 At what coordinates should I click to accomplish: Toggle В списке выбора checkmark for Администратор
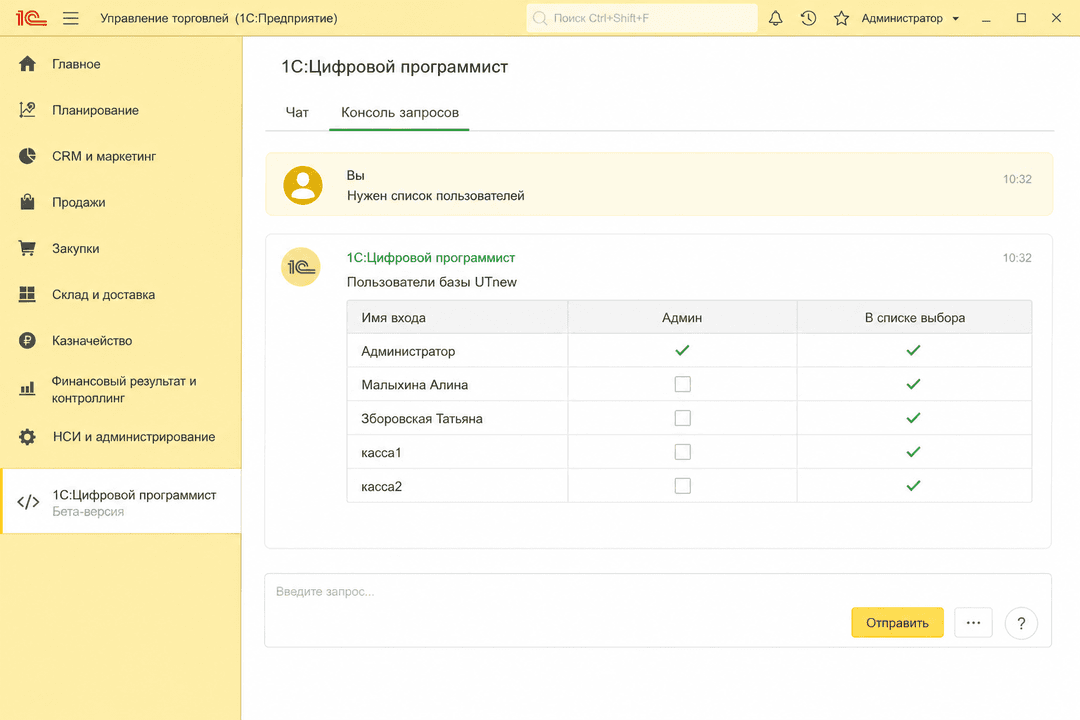coord(913,351)
